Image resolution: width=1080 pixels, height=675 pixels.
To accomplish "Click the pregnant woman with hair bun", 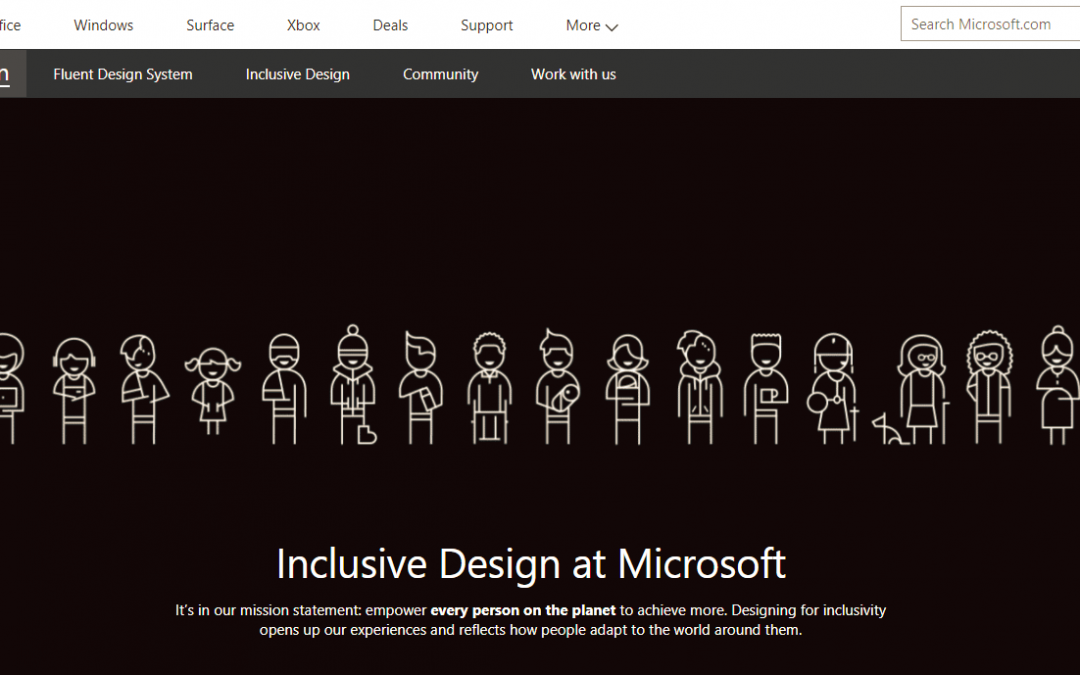I will [1058, 386].
